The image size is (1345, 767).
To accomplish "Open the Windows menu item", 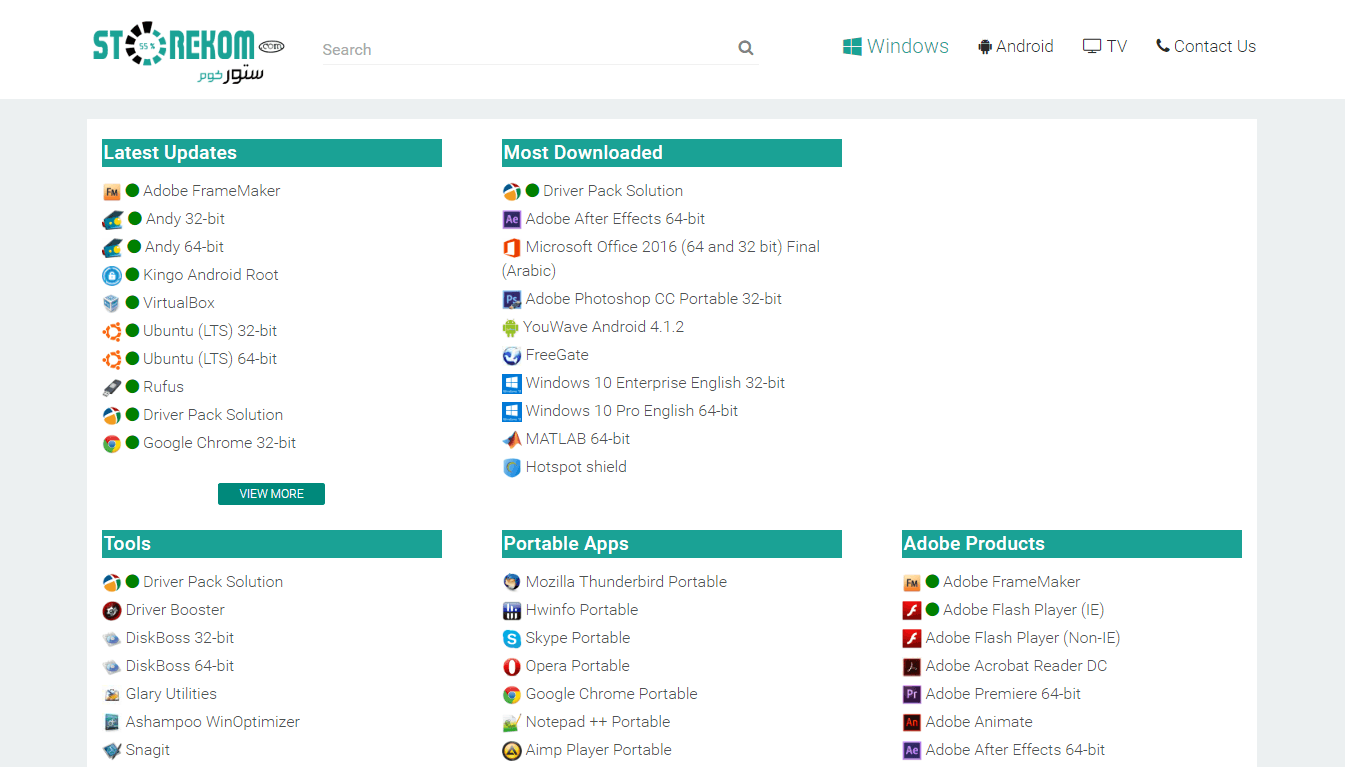I will pyautogui.click(x=895, y=47).
